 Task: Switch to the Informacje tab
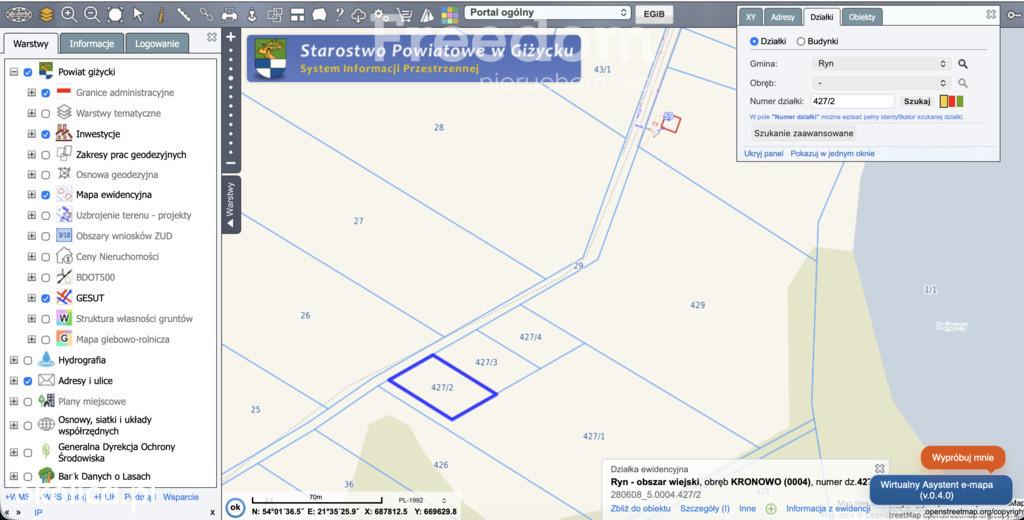pyautogui.click(x=91, y=44)
